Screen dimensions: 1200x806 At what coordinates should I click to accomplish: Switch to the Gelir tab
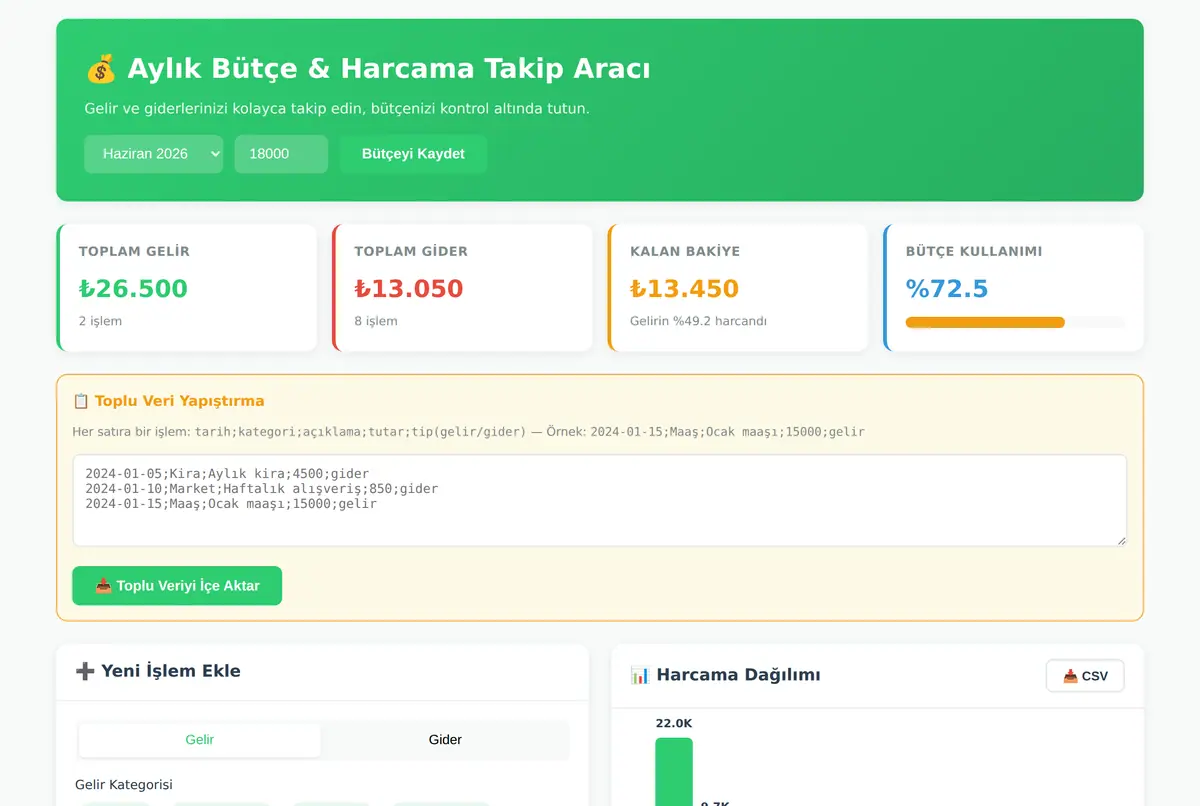[x=200, y=740]
